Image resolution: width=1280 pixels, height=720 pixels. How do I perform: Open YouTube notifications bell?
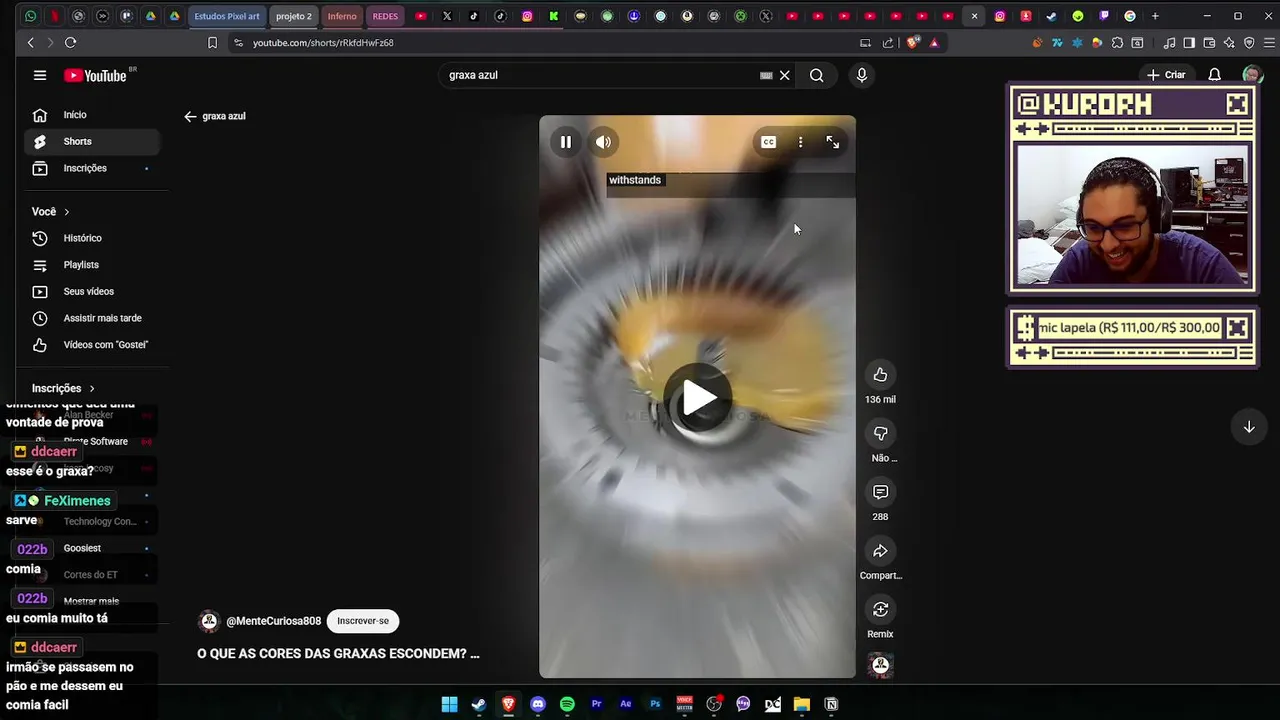pyautogui.click(x=1214, y=75)
